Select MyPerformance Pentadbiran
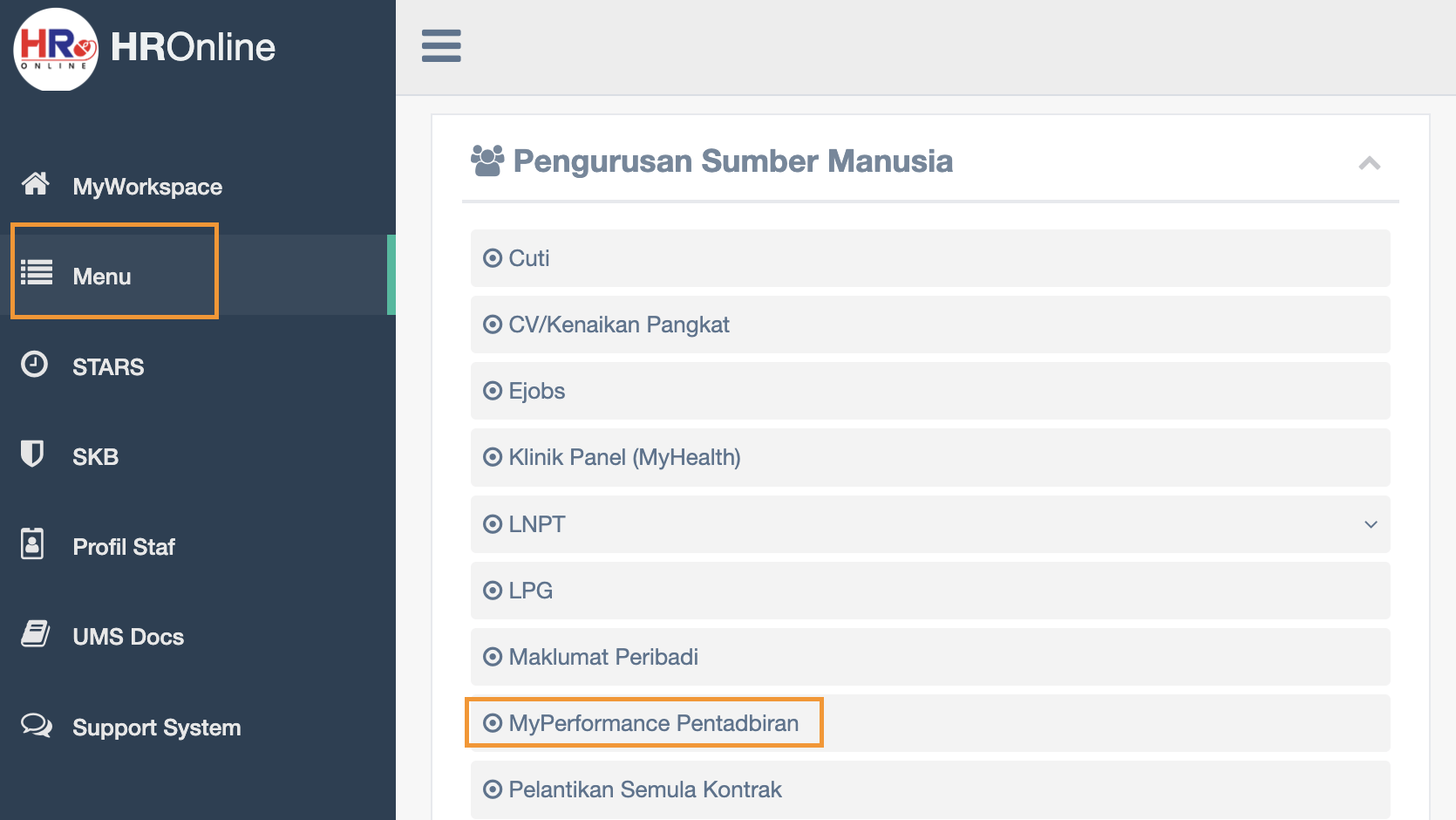Viewport: 1456px width, 820px height. click(653, 723)
